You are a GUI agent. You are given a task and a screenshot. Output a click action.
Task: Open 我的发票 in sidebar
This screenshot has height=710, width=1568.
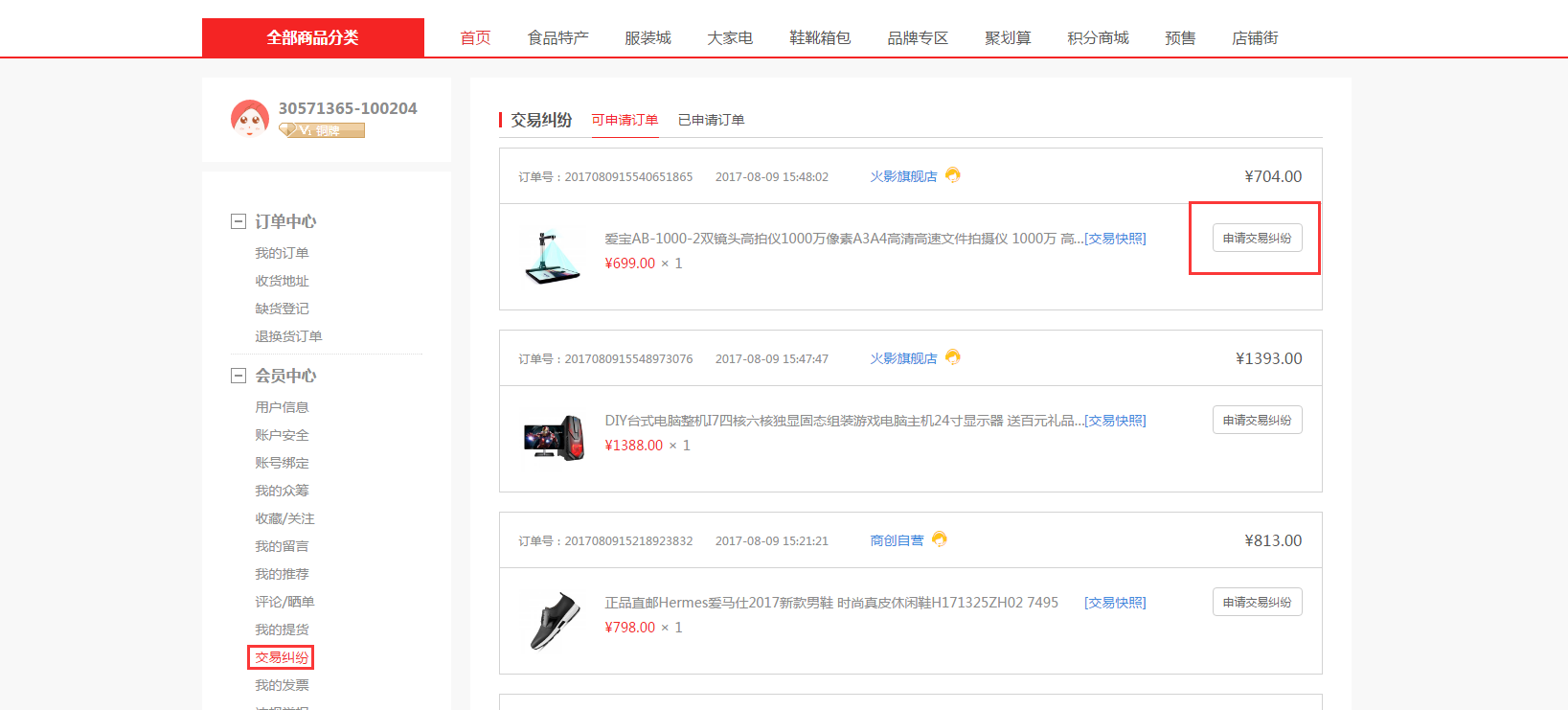point(282,685)
